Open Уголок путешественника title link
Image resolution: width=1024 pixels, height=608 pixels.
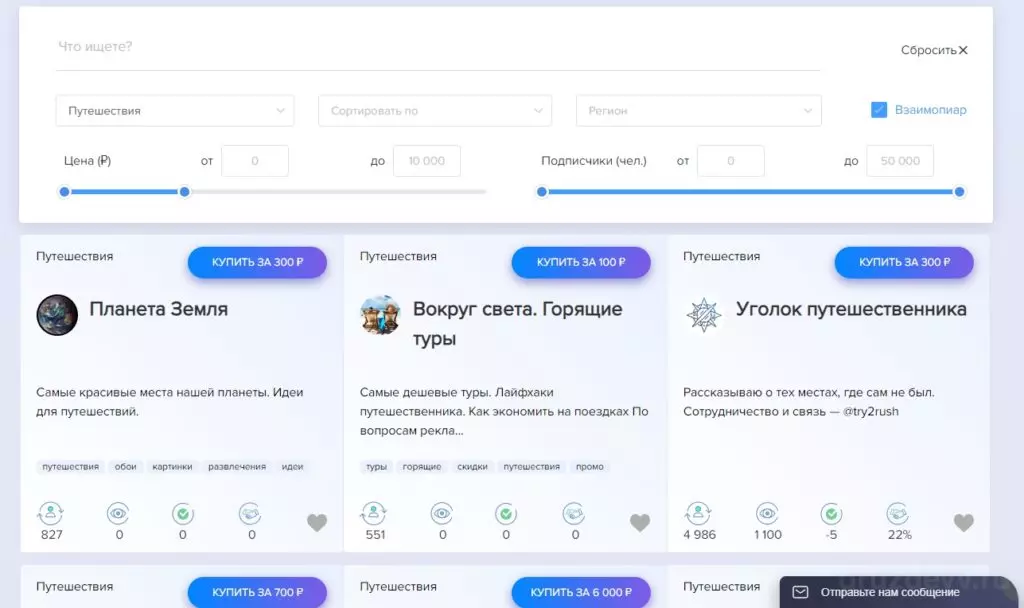pyautogui.click(x=851, y=309)
